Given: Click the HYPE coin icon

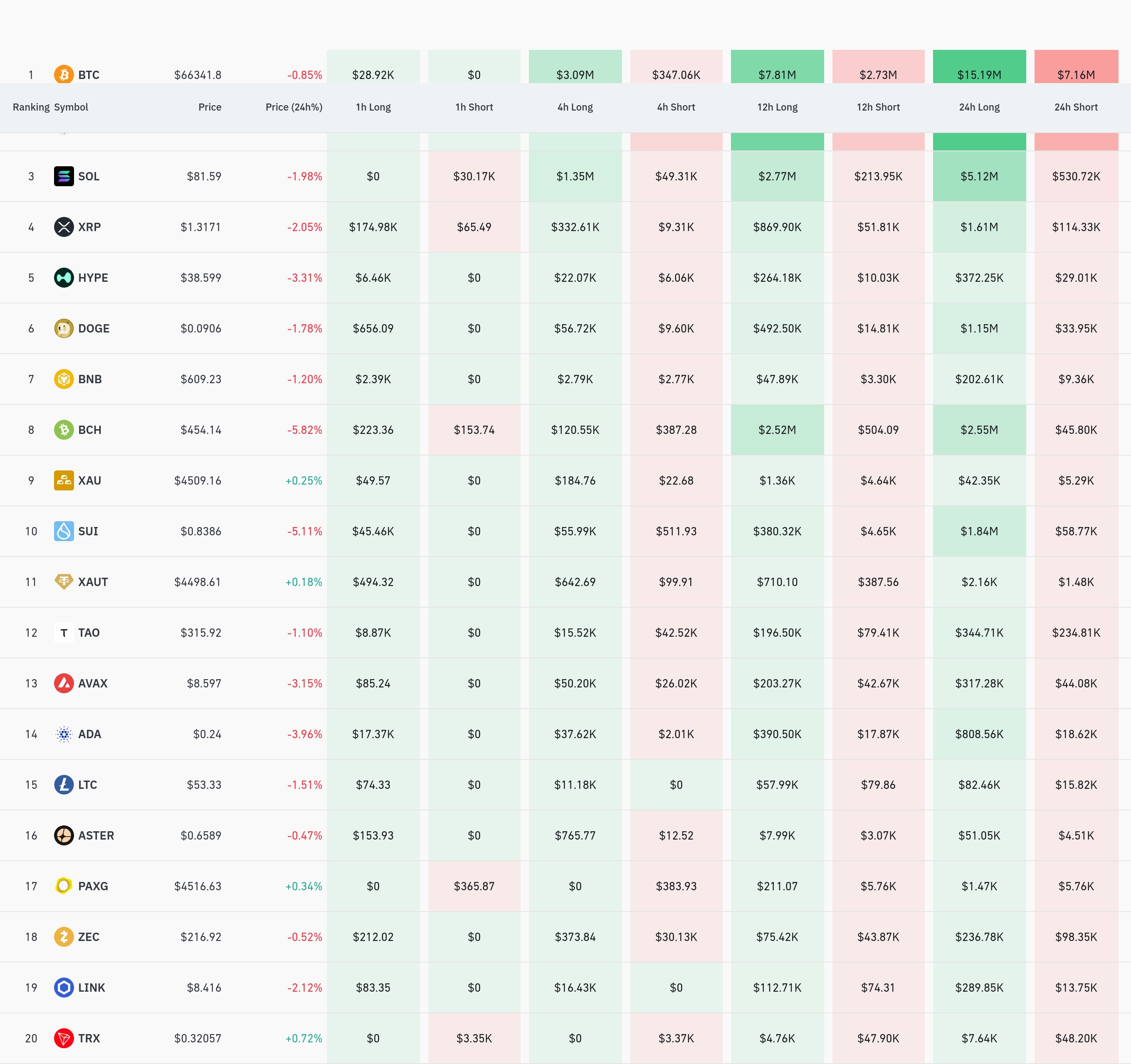Looking at the screenshot, I should tap(64, 278).
